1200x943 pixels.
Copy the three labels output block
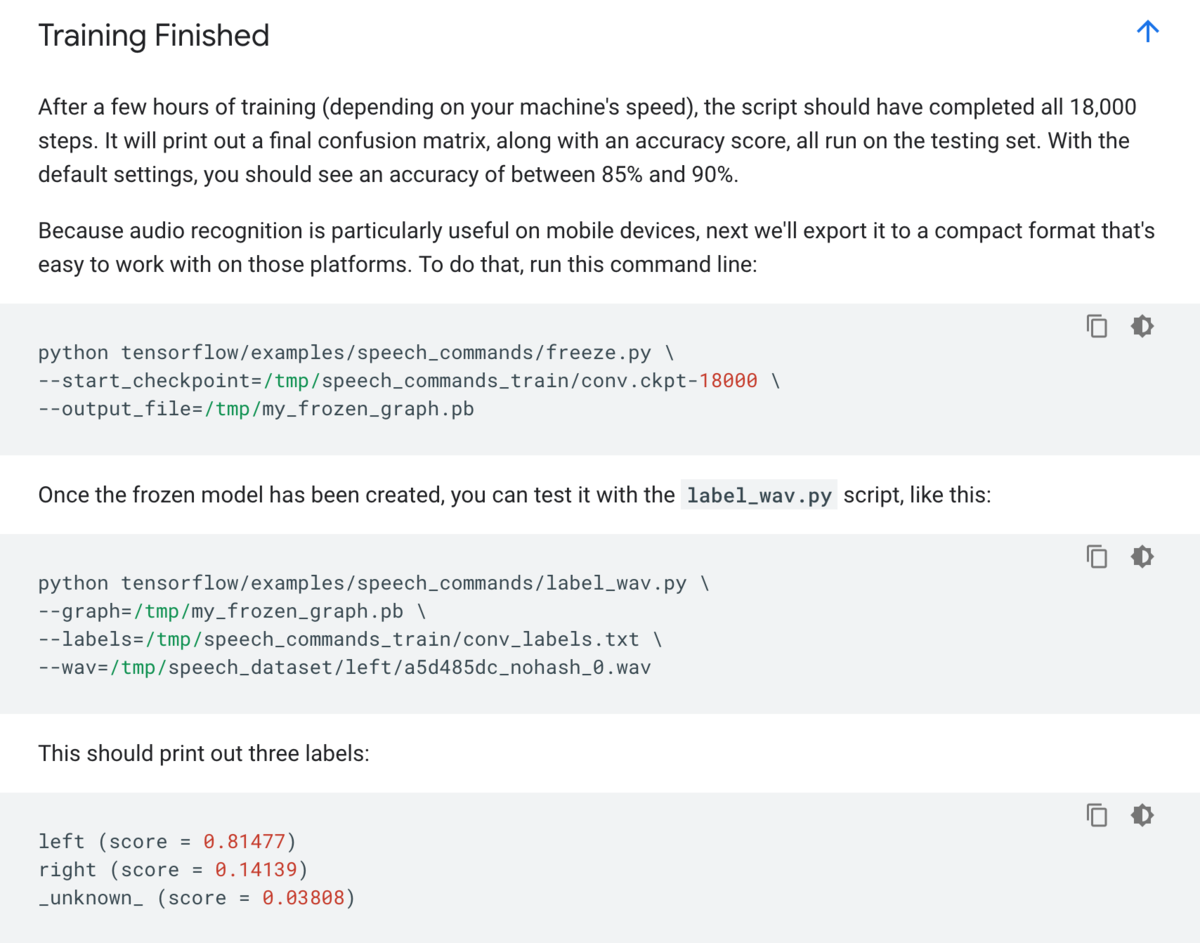click(1097, 816)
